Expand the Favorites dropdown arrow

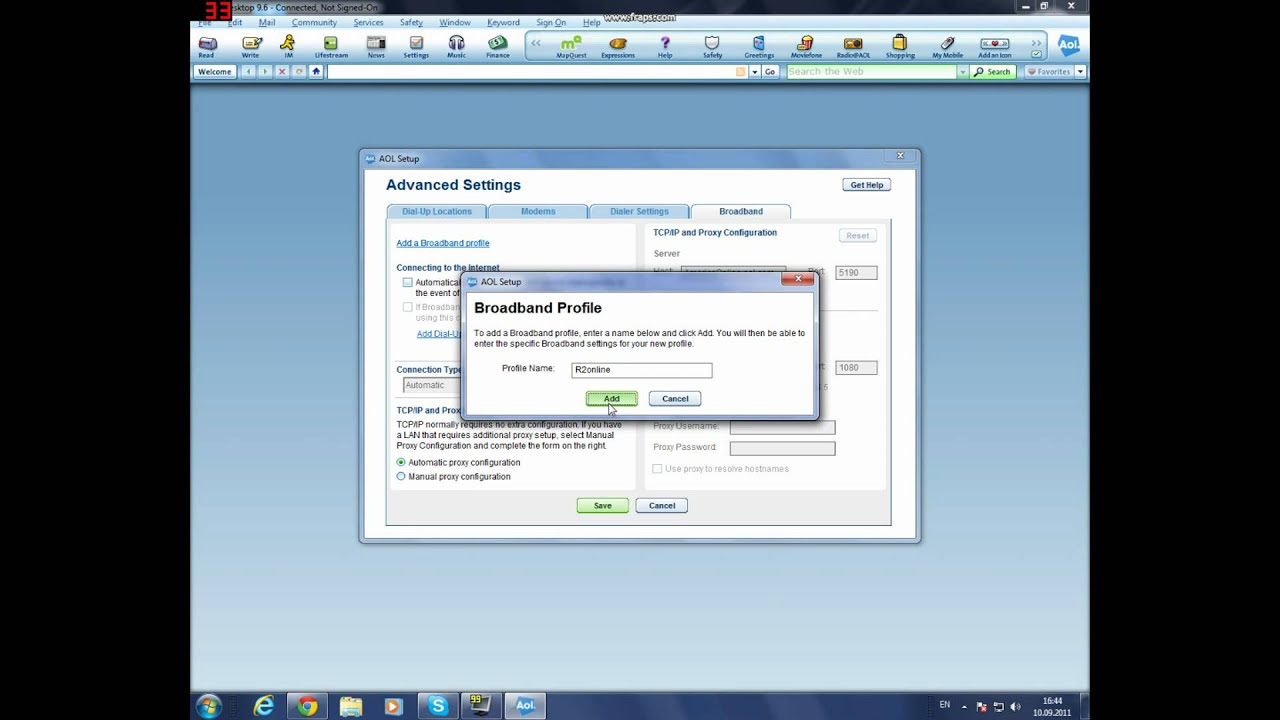pyautogui.click(x=1080, y=72)
